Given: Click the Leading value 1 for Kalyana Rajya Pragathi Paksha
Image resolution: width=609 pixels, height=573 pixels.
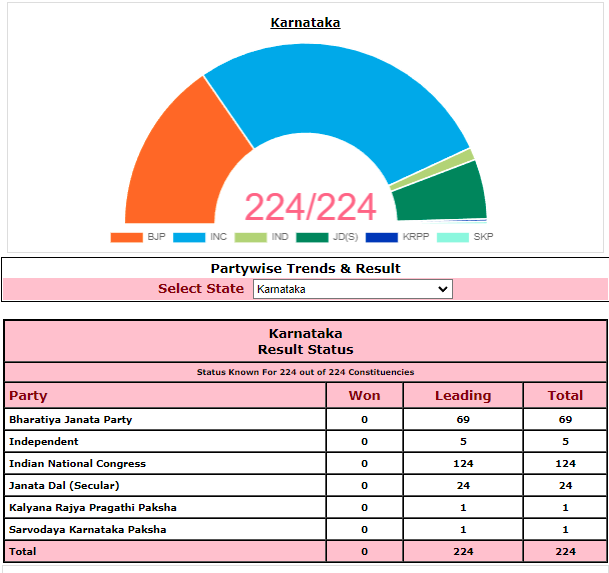Looking at the screenshot, I should pyautogui.click(x=463, y=508).
